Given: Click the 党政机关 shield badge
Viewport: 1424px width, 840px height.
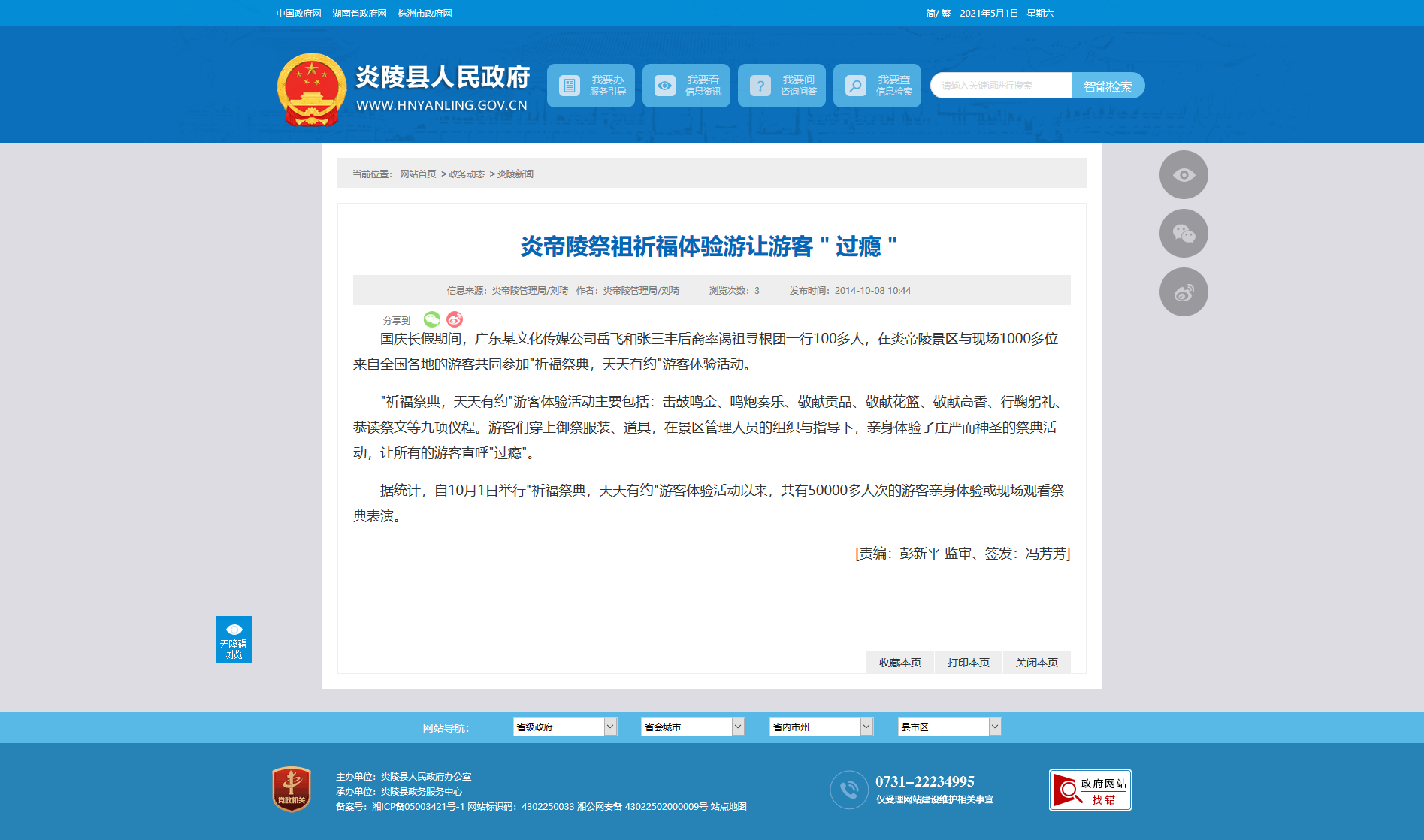Looking at the screenshot, I should coord(292,789).
